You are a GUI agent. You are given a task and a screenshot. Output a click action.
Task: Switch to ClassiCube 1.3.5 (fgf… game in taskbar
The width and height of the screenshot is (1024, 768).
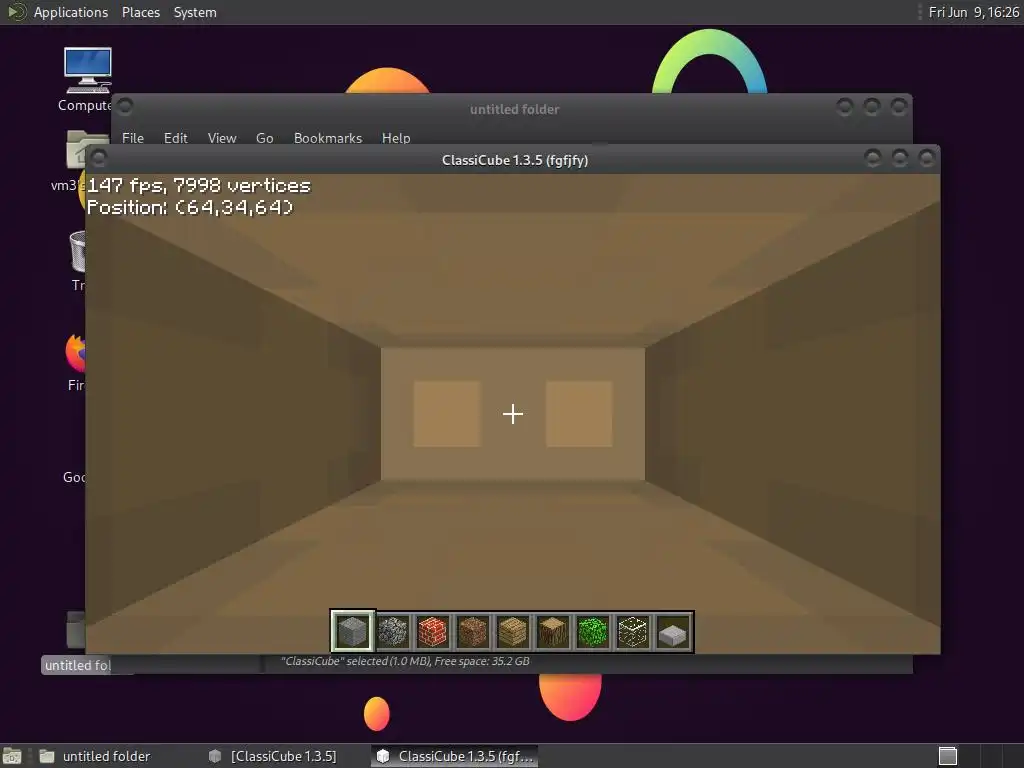(455, 756)
